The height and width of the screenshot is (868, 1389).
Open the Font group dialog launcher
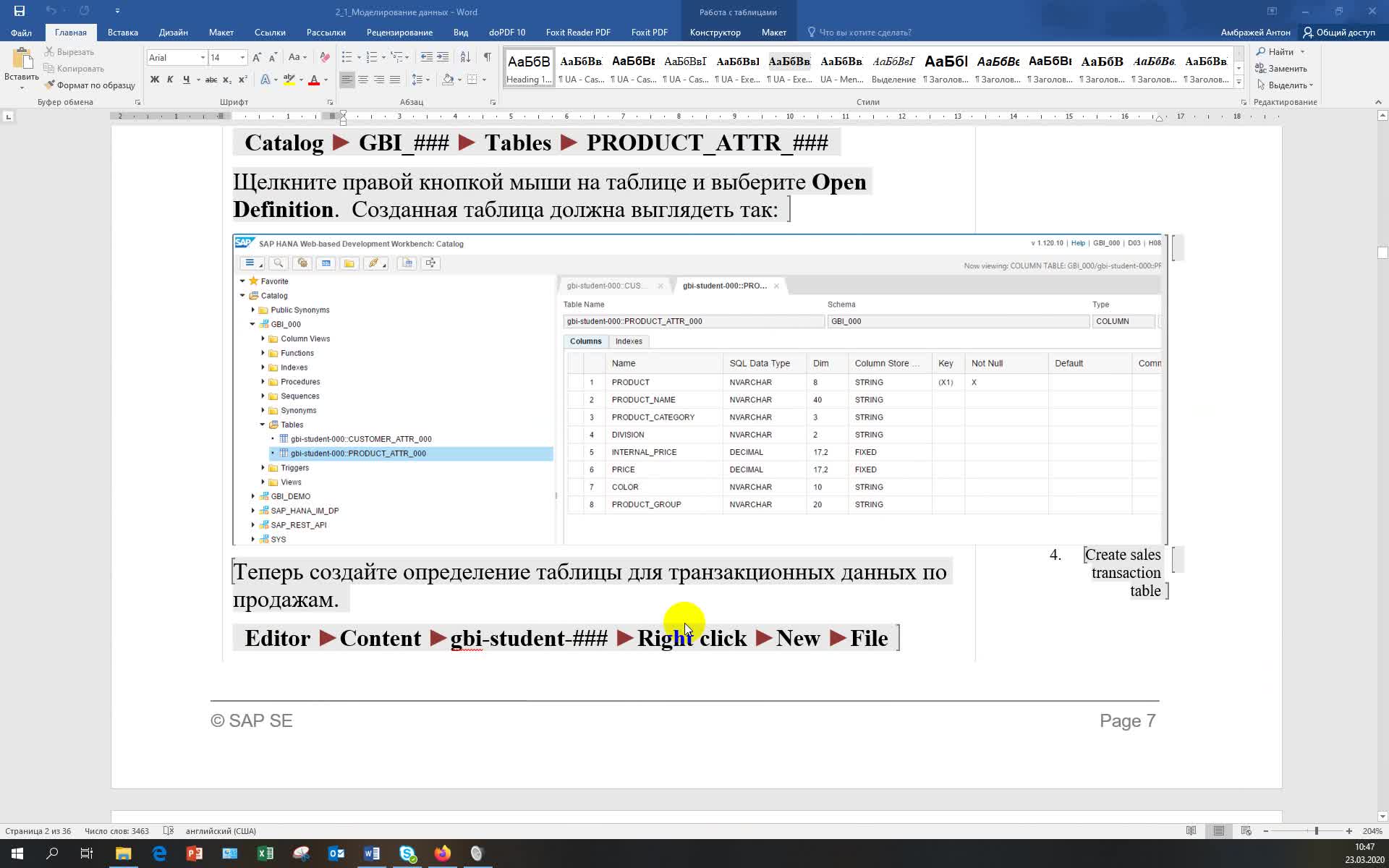point(330,103)
